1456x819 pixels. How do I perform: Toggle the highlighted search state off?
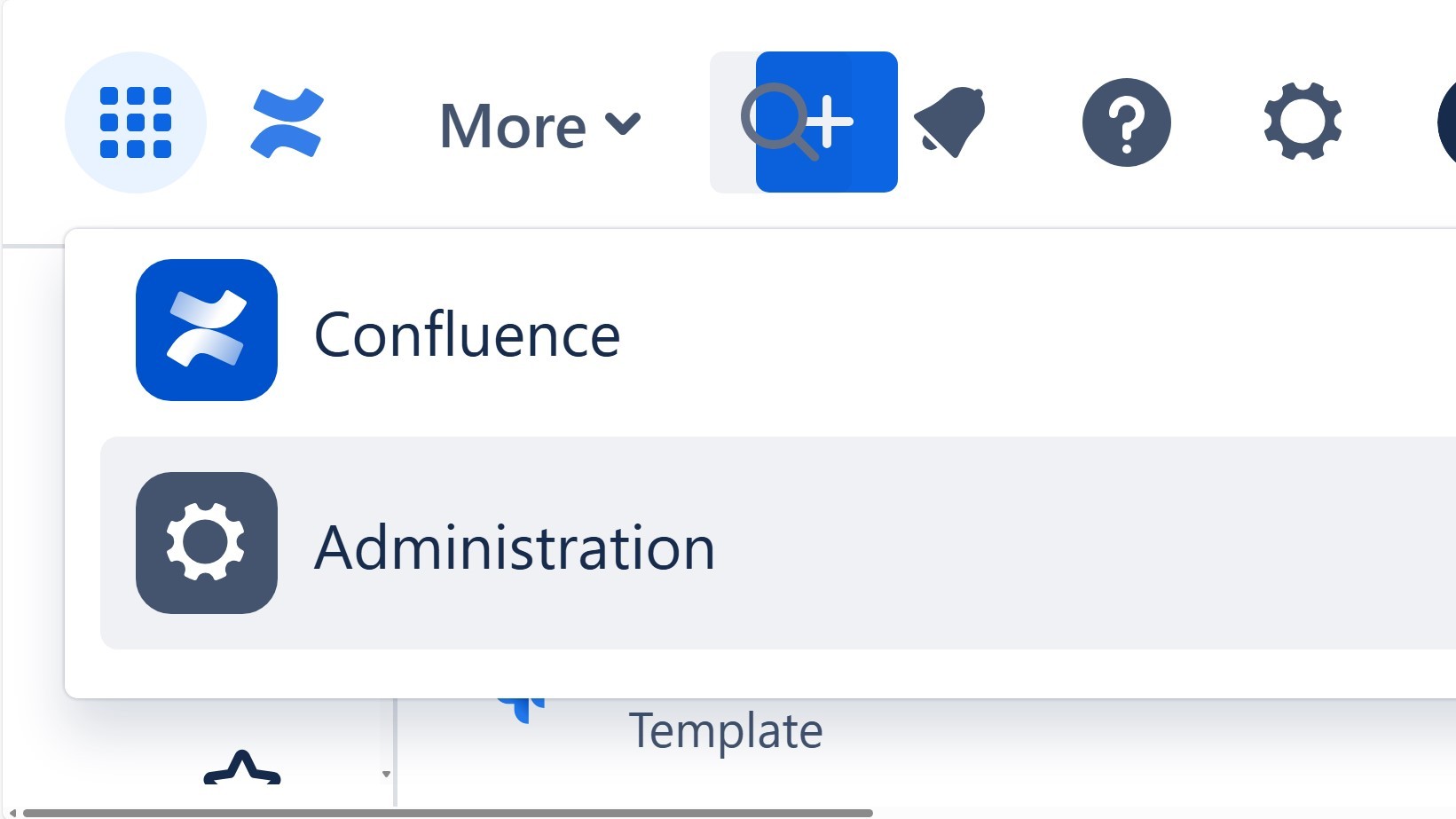click(x=826, y=122)
